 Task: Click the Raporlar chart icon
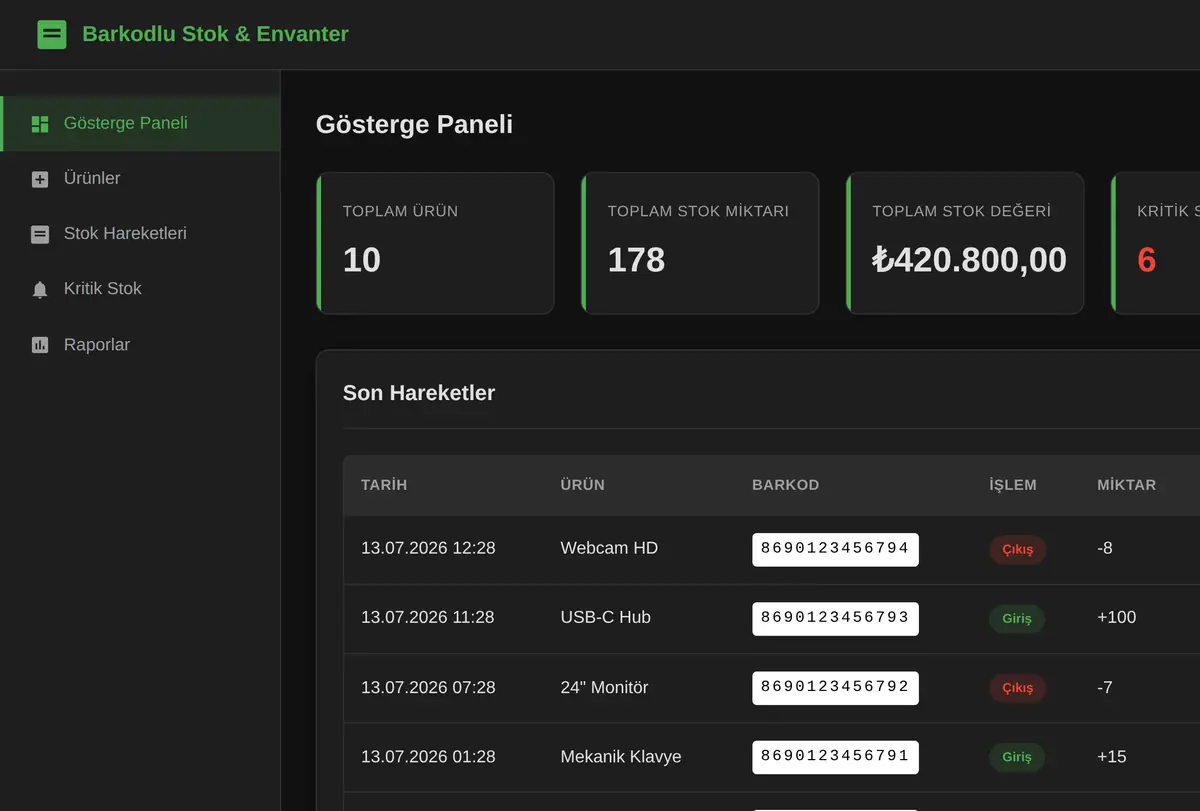(40, 345)
